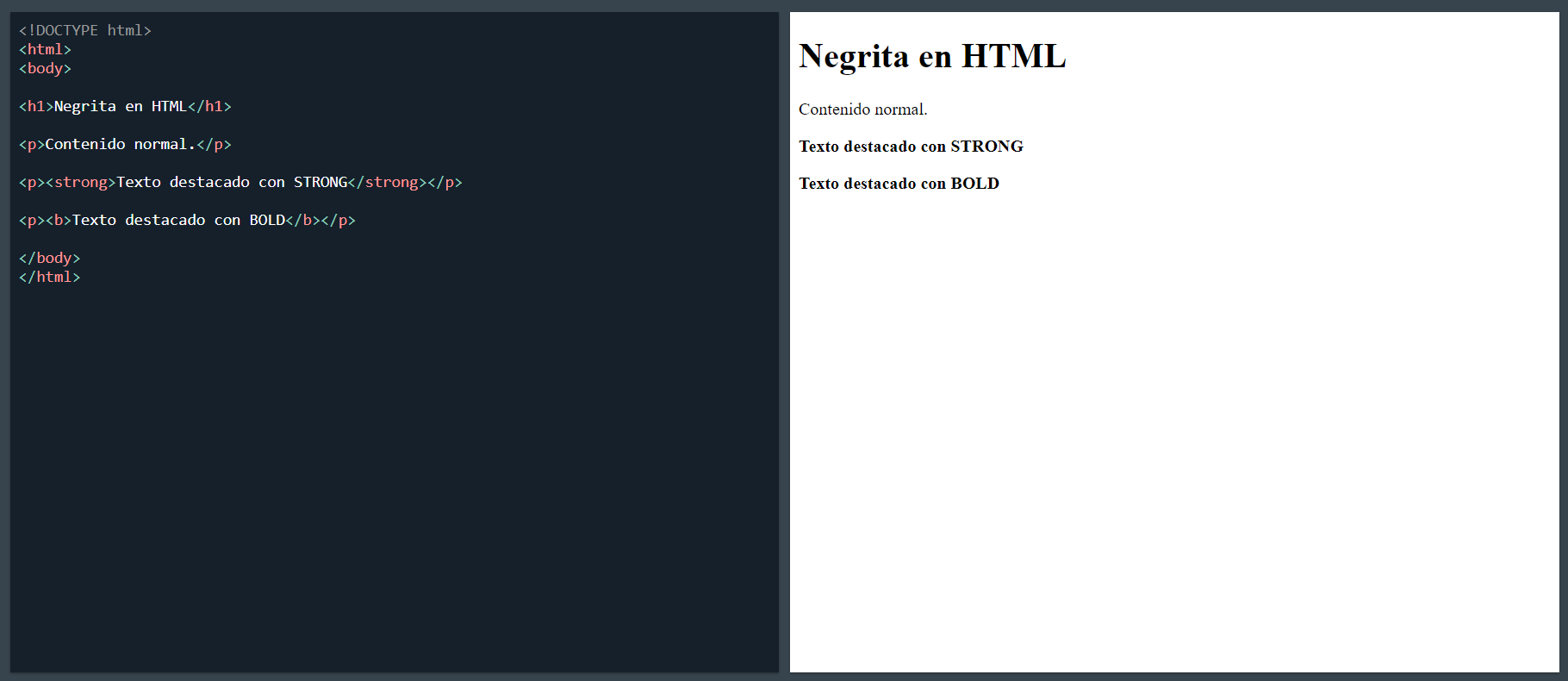Click the 'Contenido normal.' paragraph code line

[x=125, y=144]
